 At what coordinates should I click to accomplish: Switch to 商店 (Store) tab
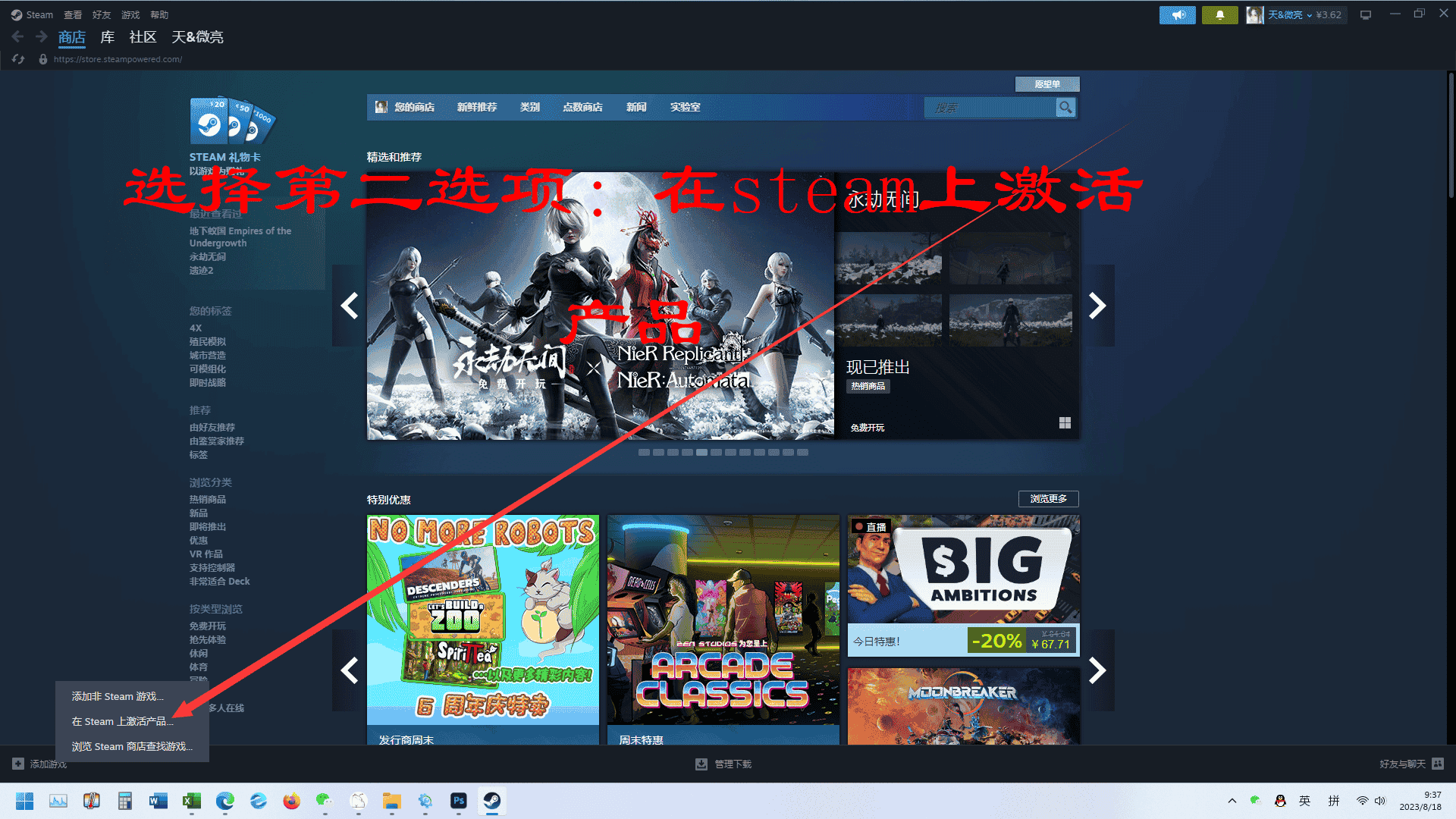point(72,37)
